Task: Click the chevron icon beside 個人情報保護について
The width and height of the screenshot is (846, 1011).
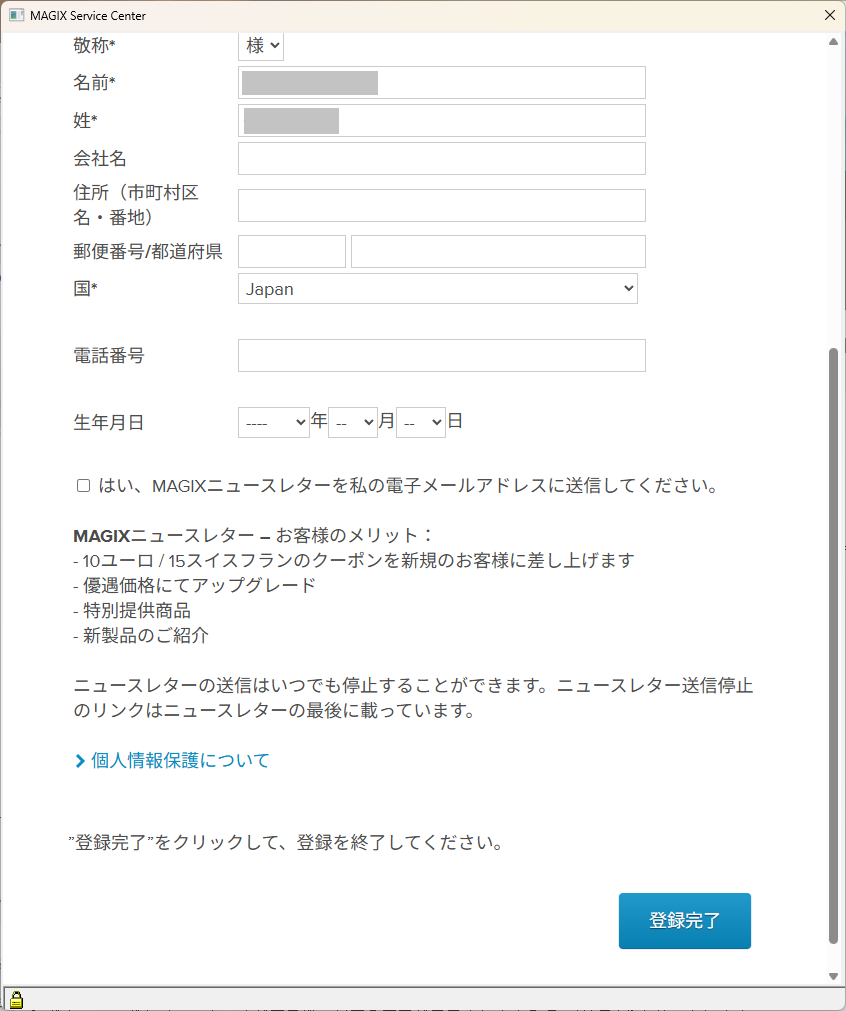Action: coord(80,761)
